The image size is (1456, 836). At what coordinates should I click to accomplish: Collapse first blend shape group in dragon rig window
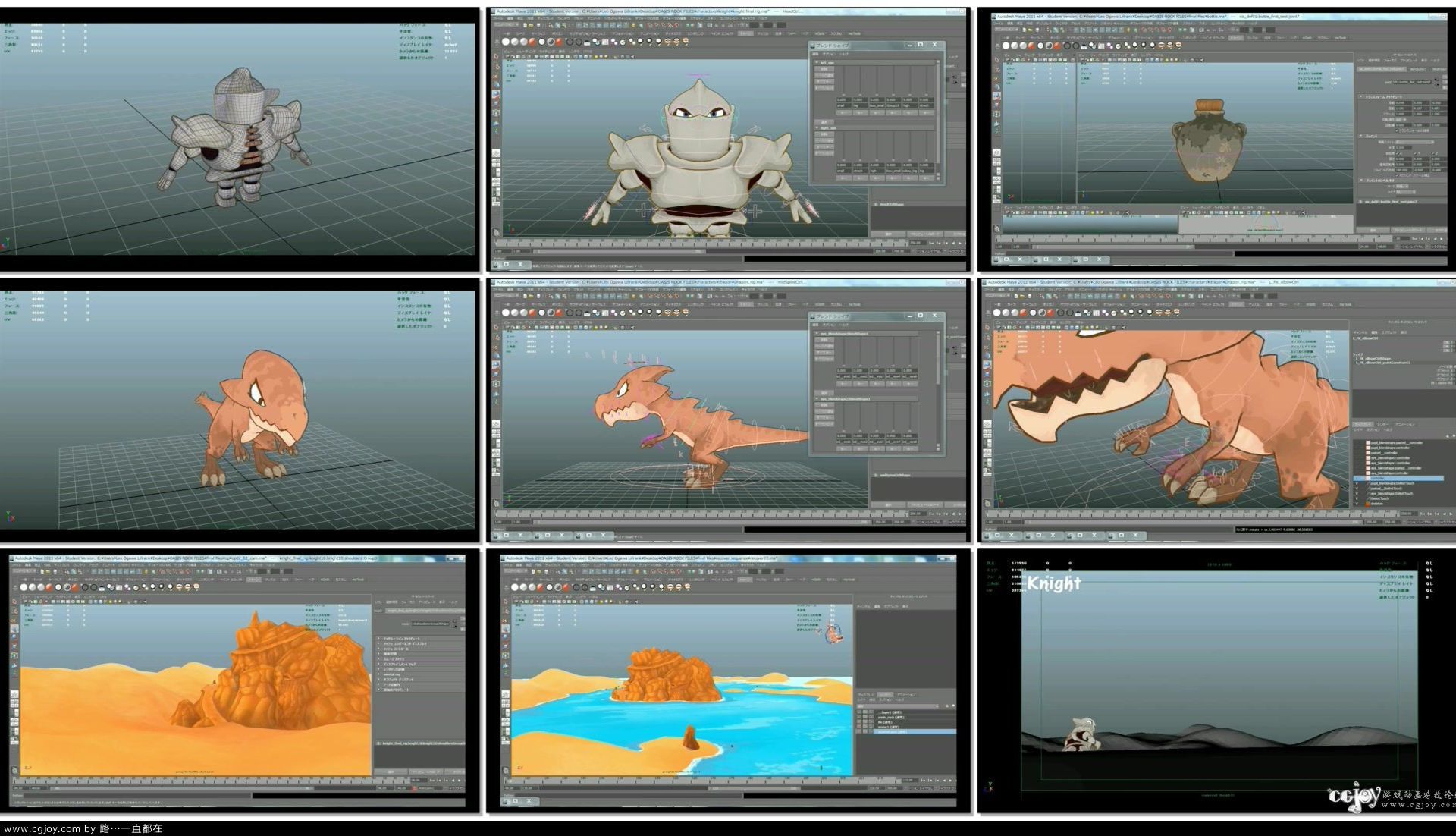coord(817,334)
